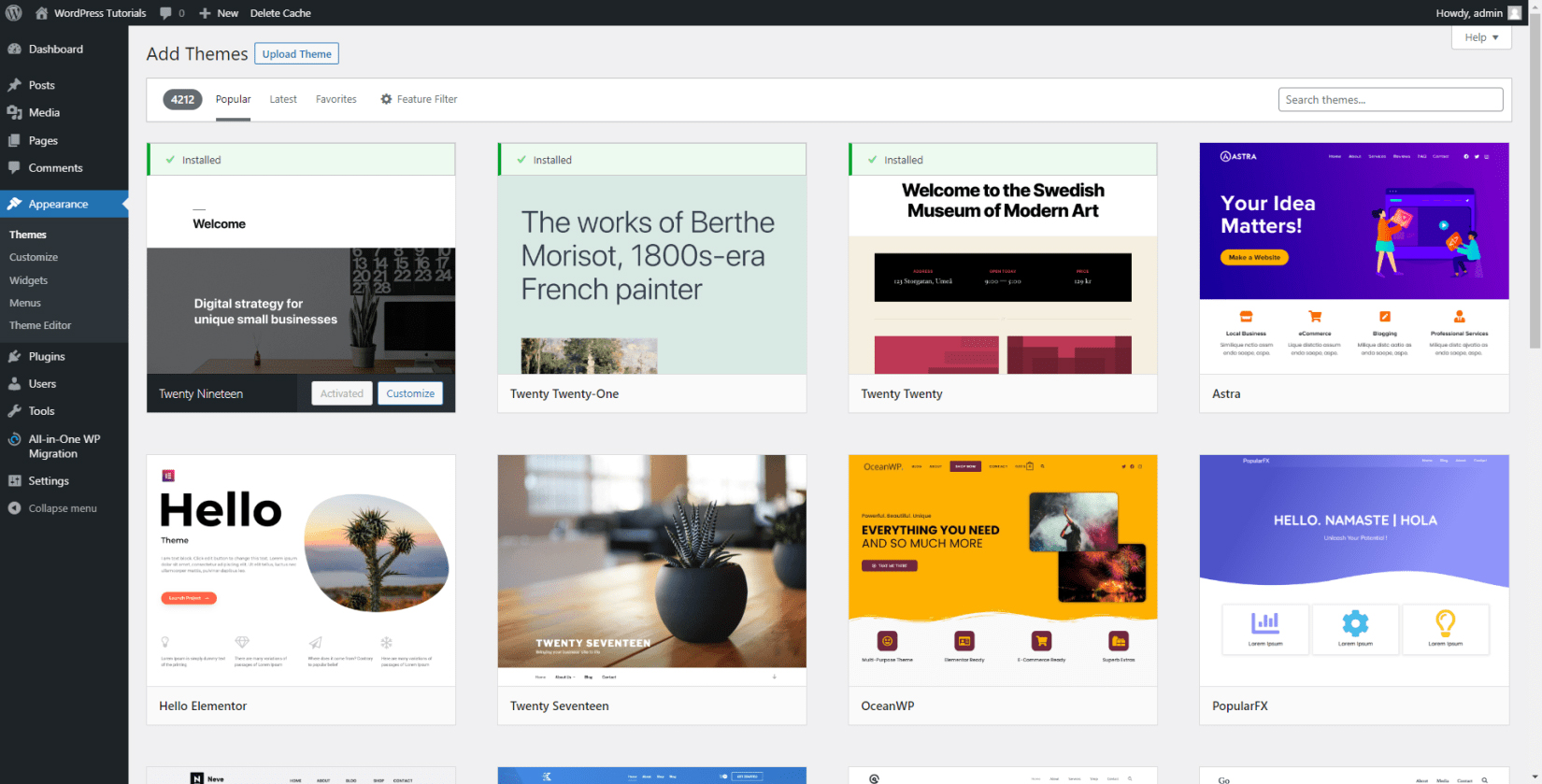Select the Hello Elementor theme screenshot

coord(301,571)
